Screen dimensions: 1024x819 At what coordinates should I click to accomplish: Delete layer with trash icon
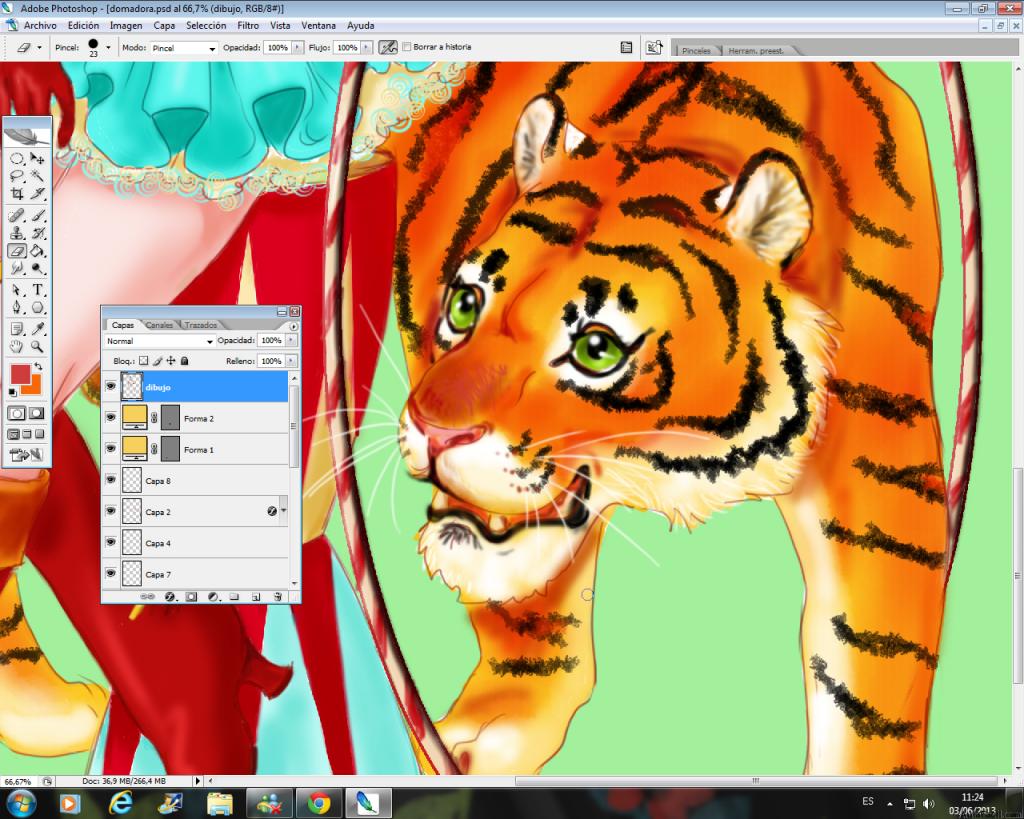tap(278, 596)
